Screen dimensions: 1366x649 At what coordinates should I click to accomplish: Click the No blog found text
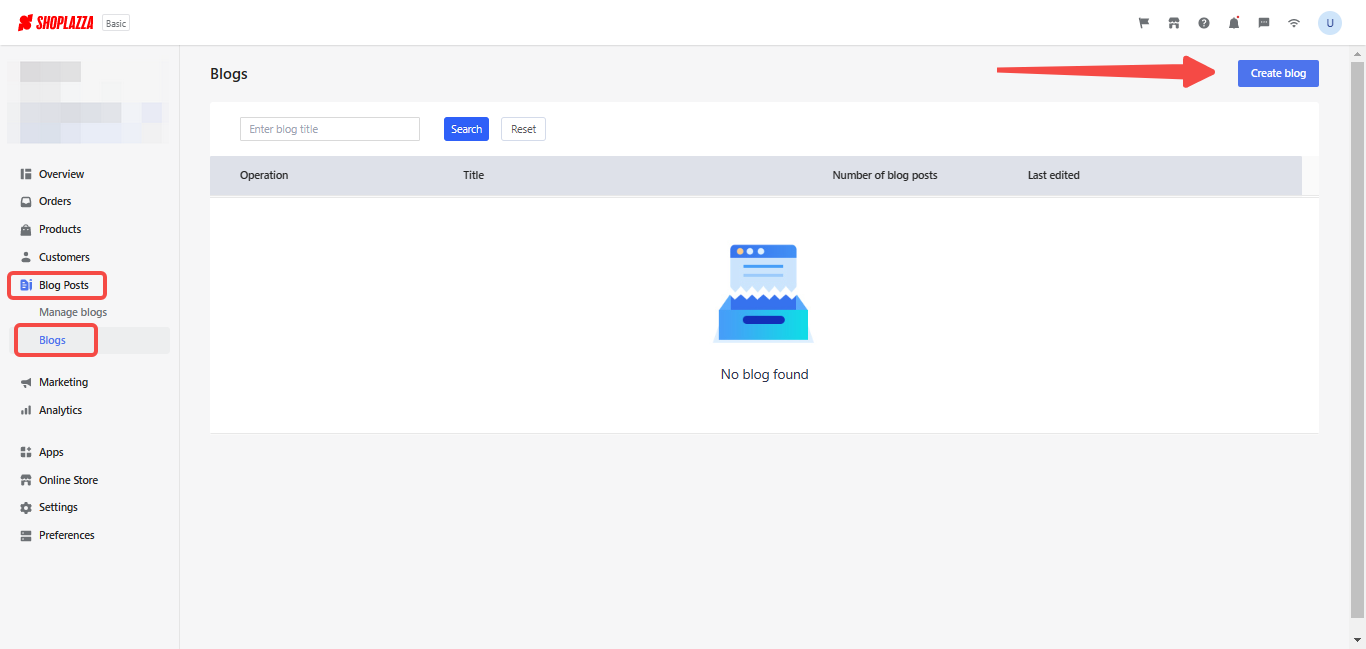click(x=764, y=374)
